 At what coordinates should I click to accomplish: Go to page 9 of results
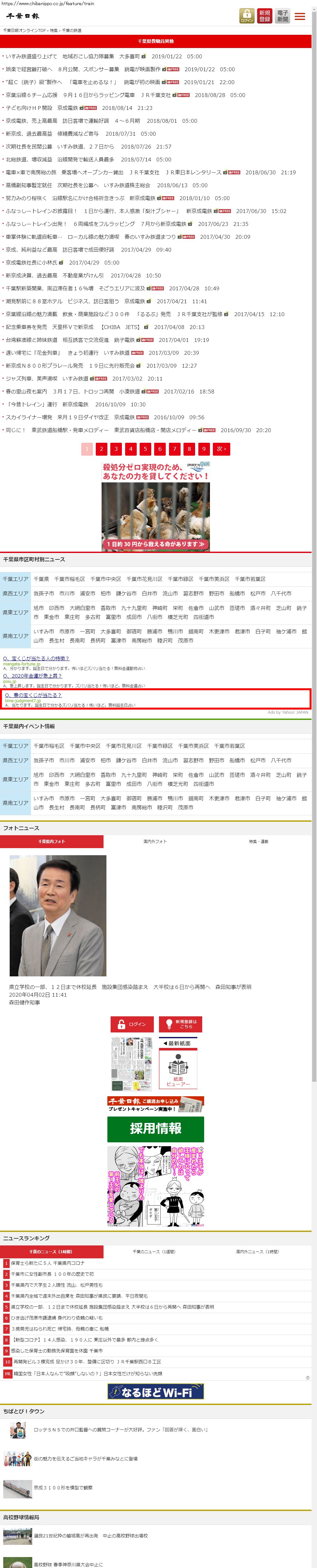click(x=203, y=449)
